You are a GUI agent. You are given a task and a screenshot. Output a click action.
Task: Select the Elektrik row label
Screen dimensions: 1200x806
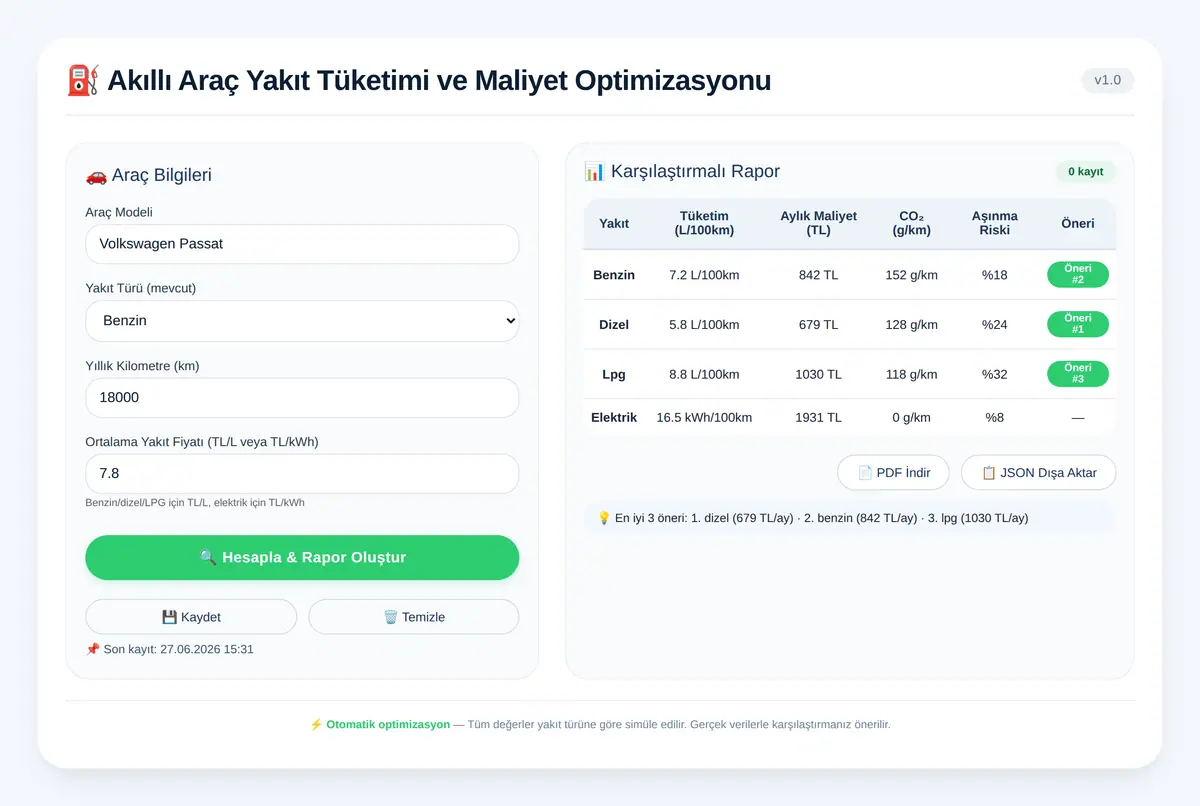point(614,417)
